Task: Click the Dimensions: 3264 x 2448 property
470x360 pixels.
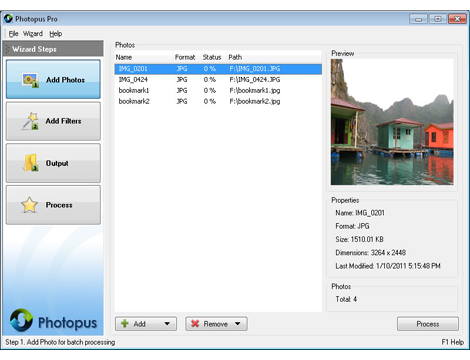Action: pyautogui.click(x=370, y=253)
